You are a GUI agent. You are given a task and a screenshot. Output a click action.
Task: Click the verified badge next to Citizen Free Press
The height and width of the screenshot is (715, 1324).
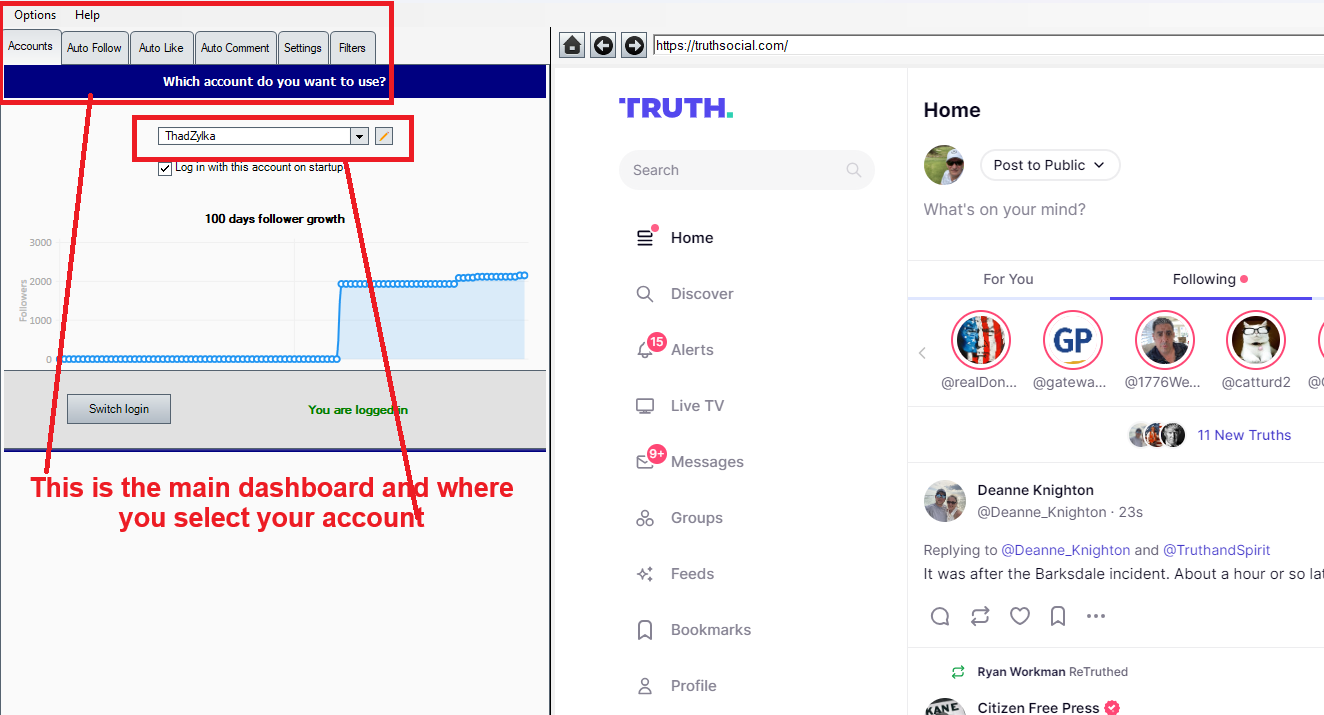[x=1112, y=708]
